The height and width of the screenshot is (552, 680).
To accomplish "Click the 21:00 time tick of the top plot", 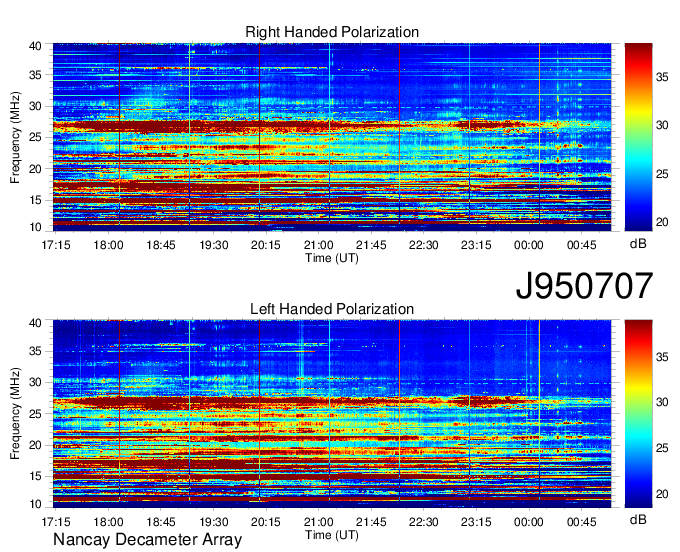I will click(319, 245).
